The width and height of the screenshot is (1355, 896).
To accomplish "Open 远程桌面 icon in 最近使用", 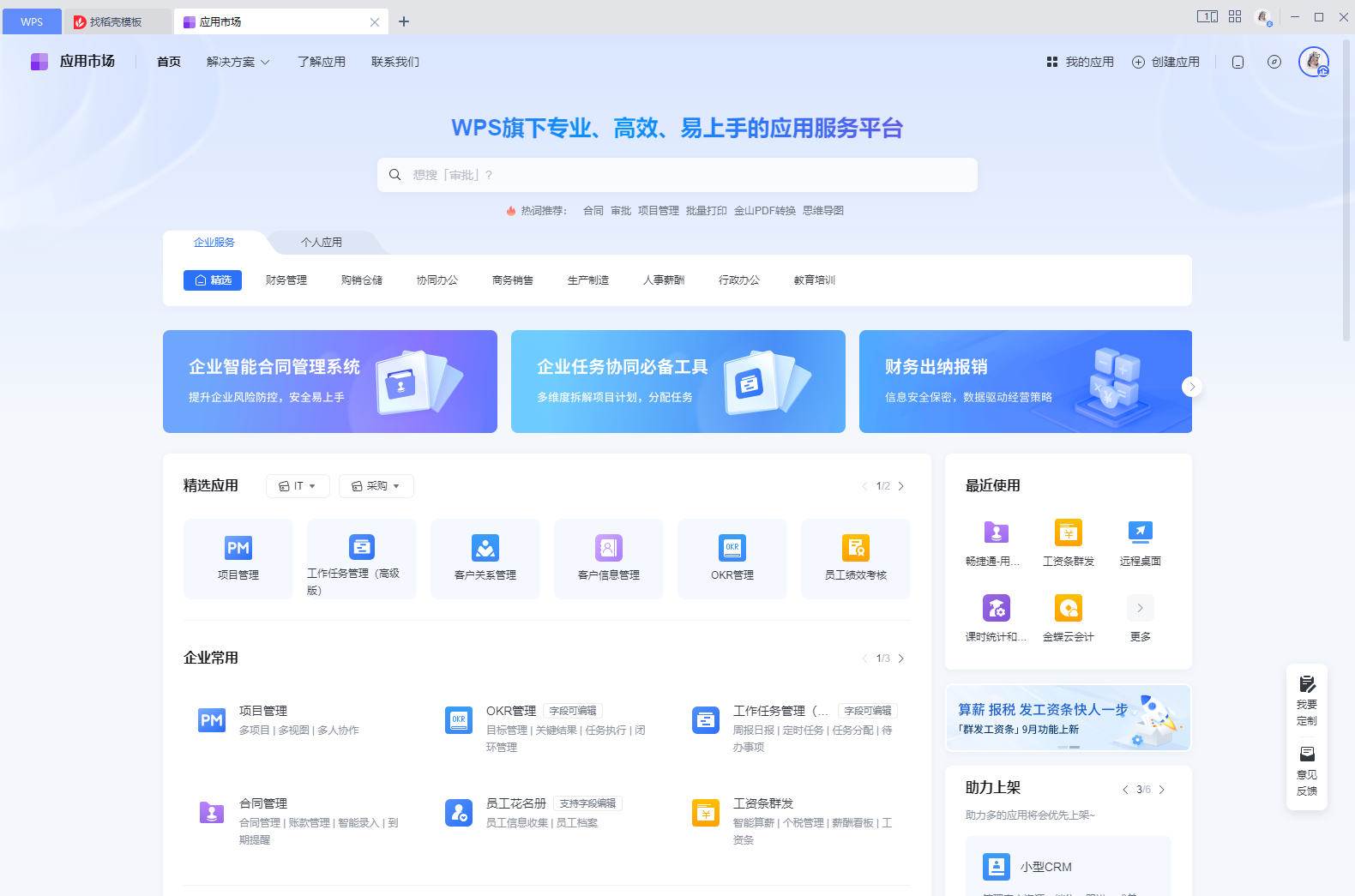I will click(x=1141, y=532).
